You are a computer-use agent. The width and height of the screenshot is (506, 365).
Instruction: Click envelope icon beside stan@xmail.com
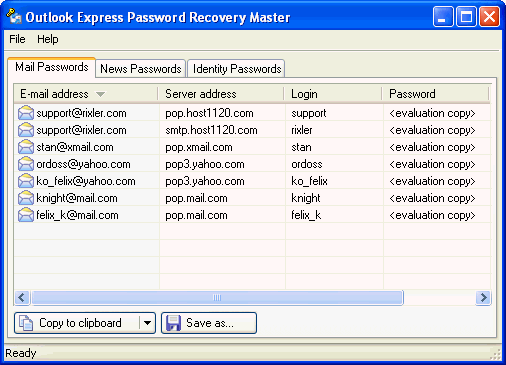click(26, 147)
